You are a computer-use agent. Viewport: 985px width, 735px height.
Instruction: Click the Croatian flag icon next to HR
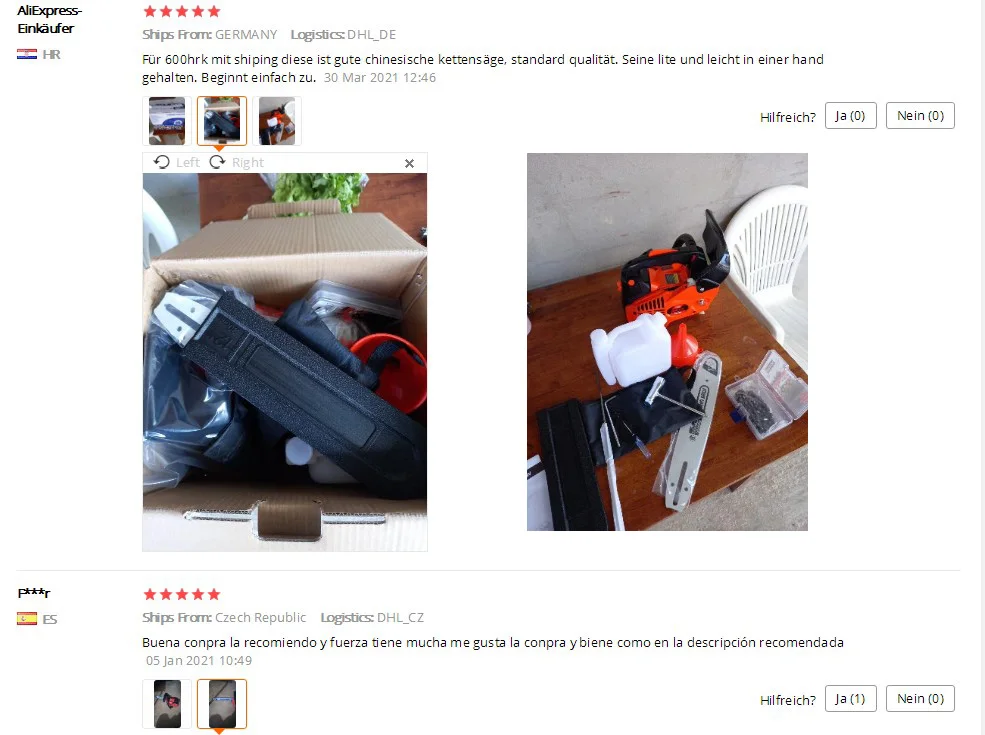[x=27, y=55]
